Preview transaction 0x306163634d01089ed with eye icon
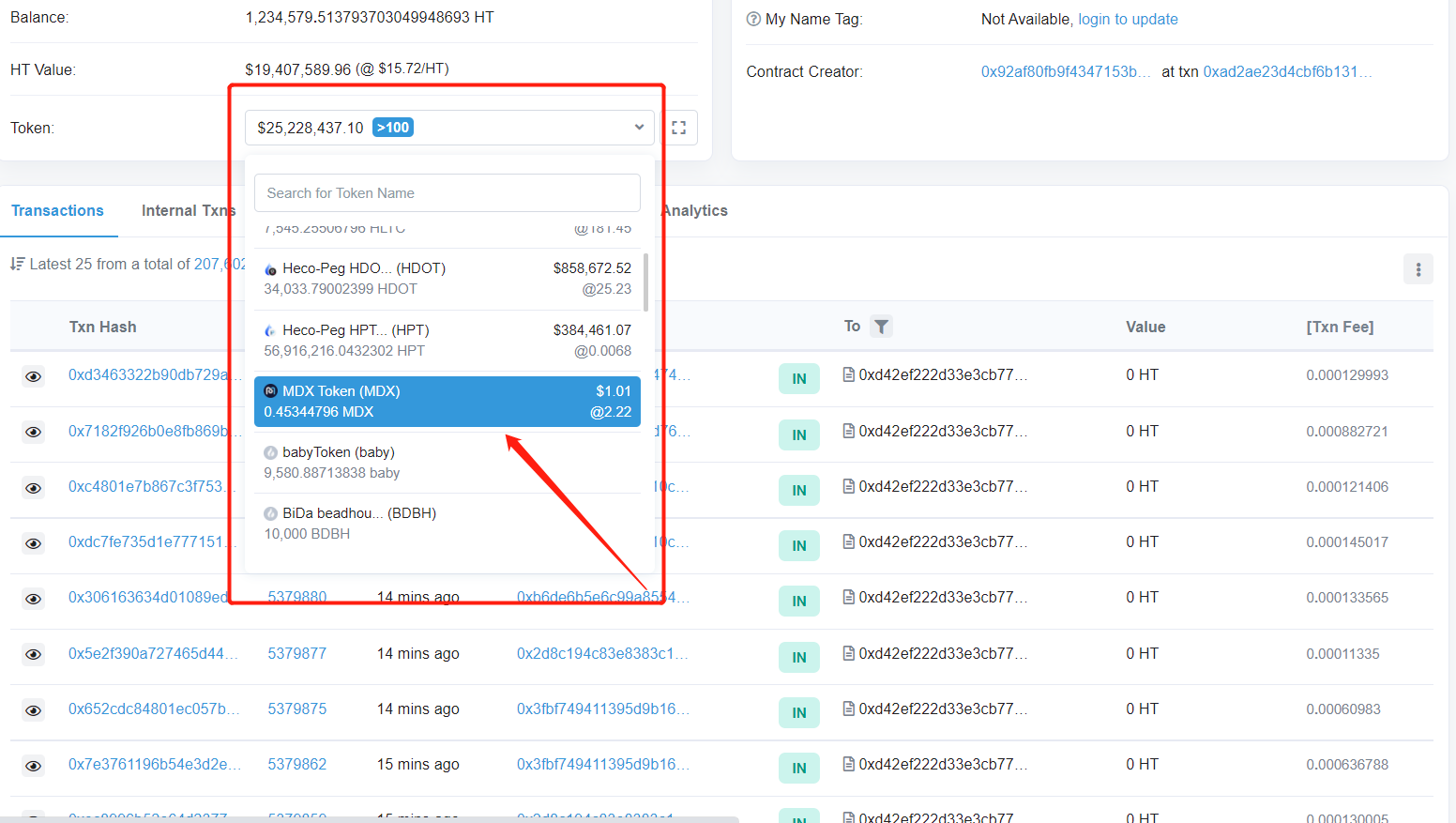Image resolution: width=1456 pixels, height=823 pixels. click(34, 599)
